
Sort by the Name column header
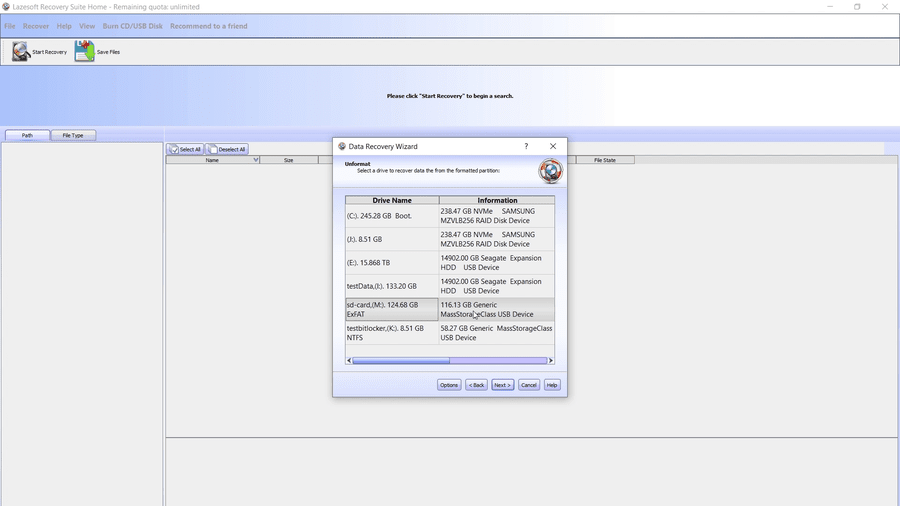pyautogui.click(x=212, y=160)
